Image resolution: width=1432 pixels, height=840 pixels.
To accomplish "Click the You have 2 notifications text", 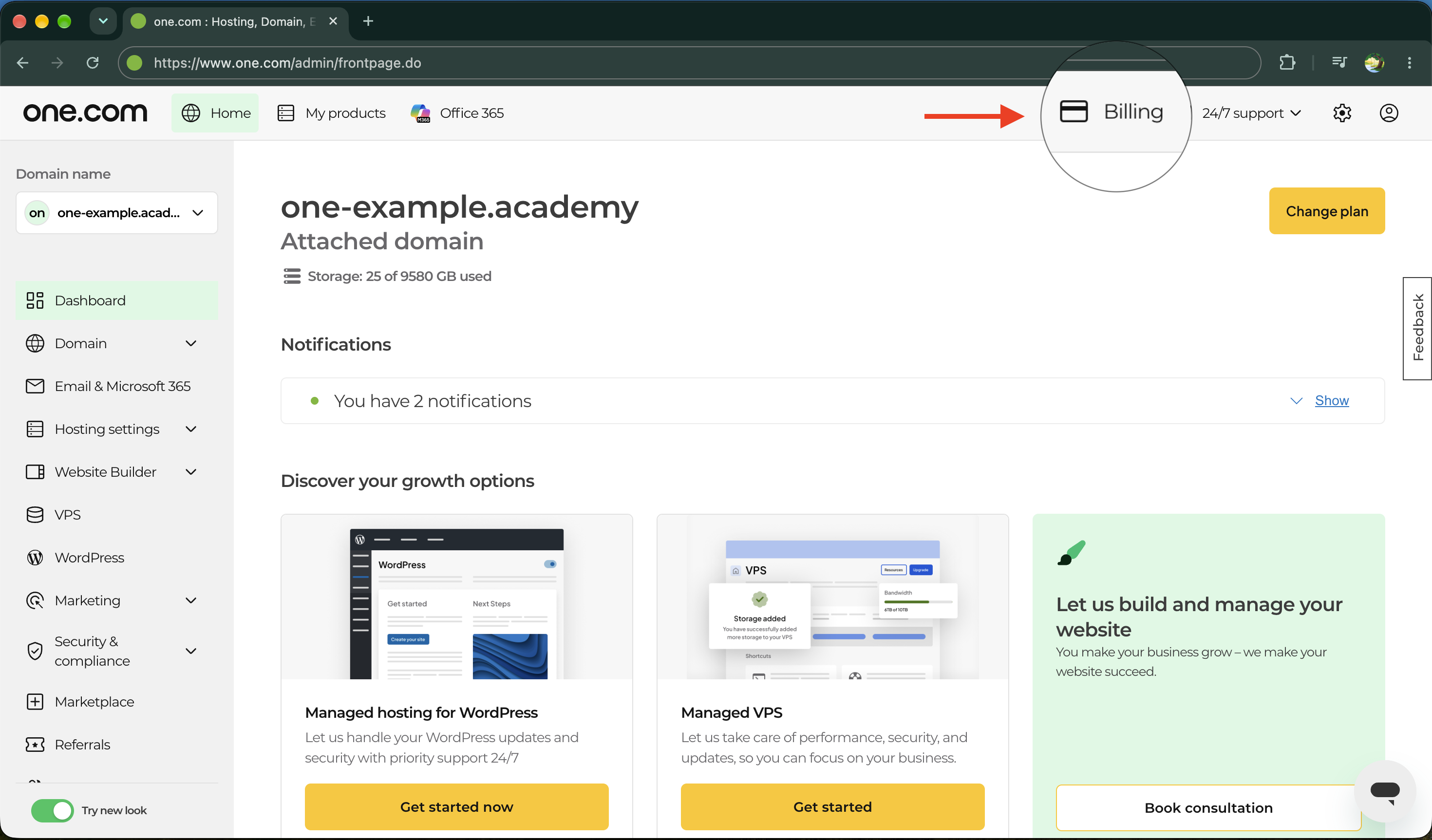I will point(433,401).
